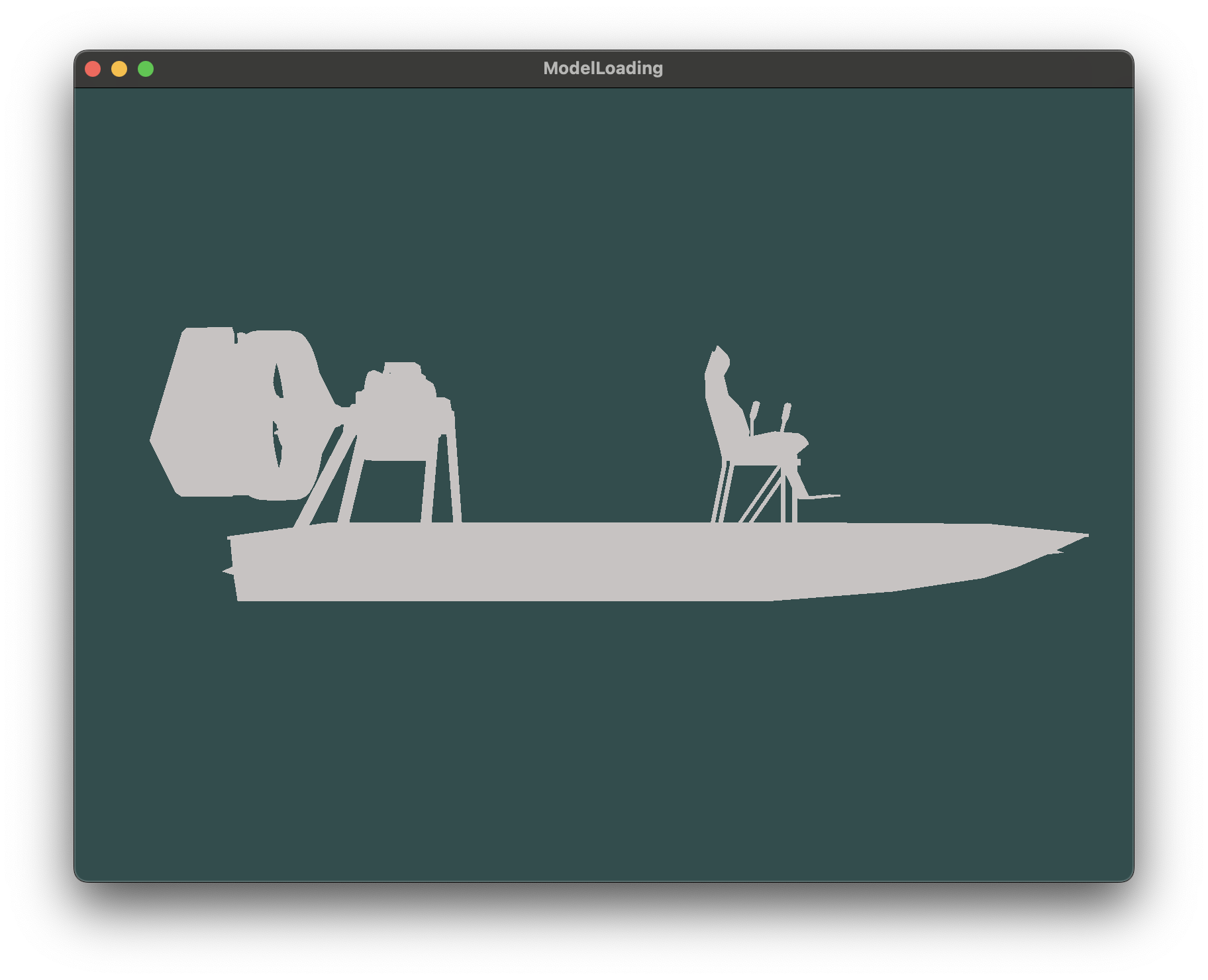
Task: Click the ModelLoading title text
Action: [x=603, y=68]
